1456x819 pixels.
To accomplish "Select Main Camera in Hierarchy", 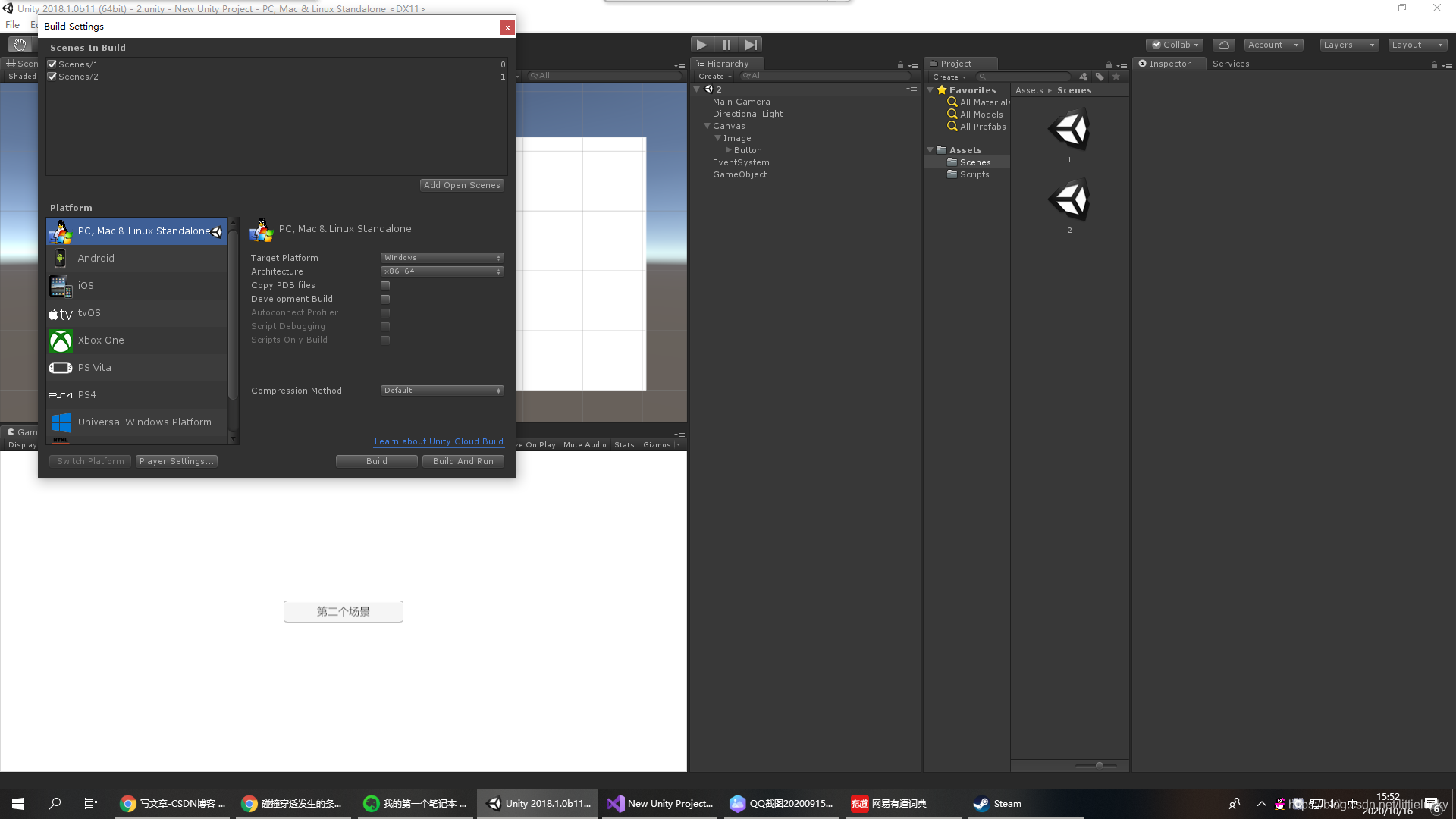I will click(741, 102).
